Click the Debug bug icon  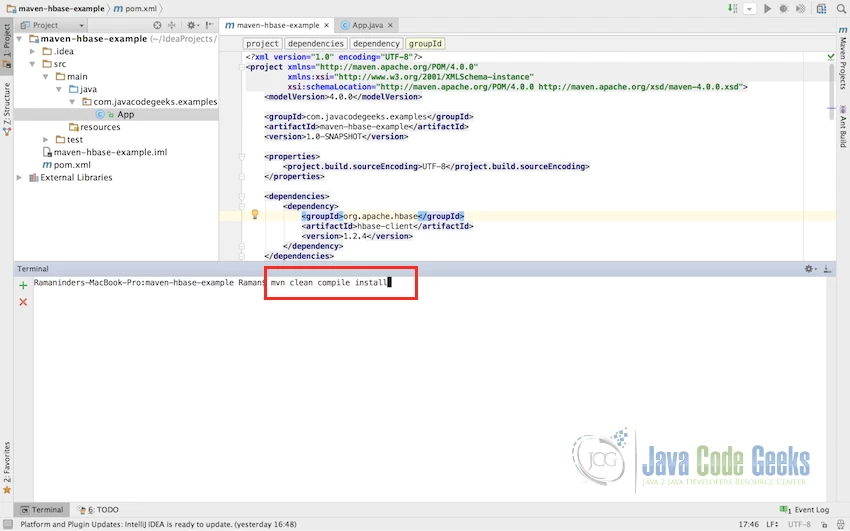[783, 9]
